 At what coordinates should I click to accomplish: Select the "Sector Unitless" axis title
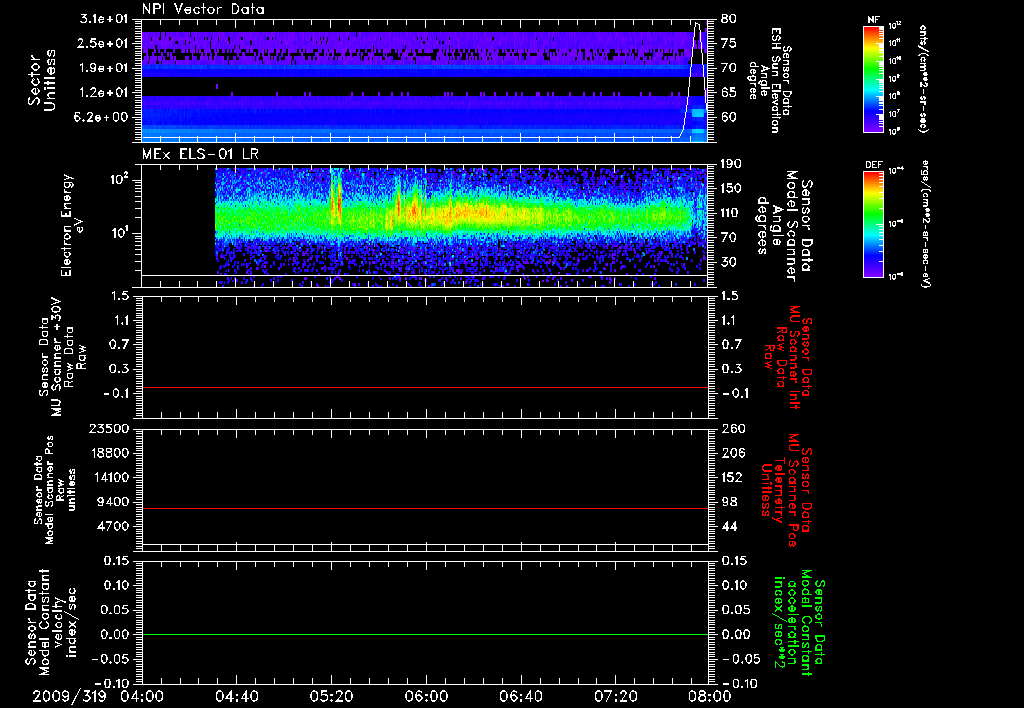click(42, 80)
